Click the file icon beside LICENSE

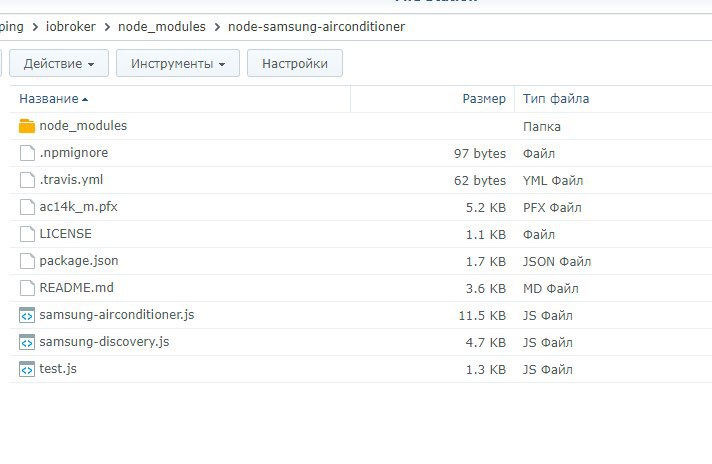[27, 234]
